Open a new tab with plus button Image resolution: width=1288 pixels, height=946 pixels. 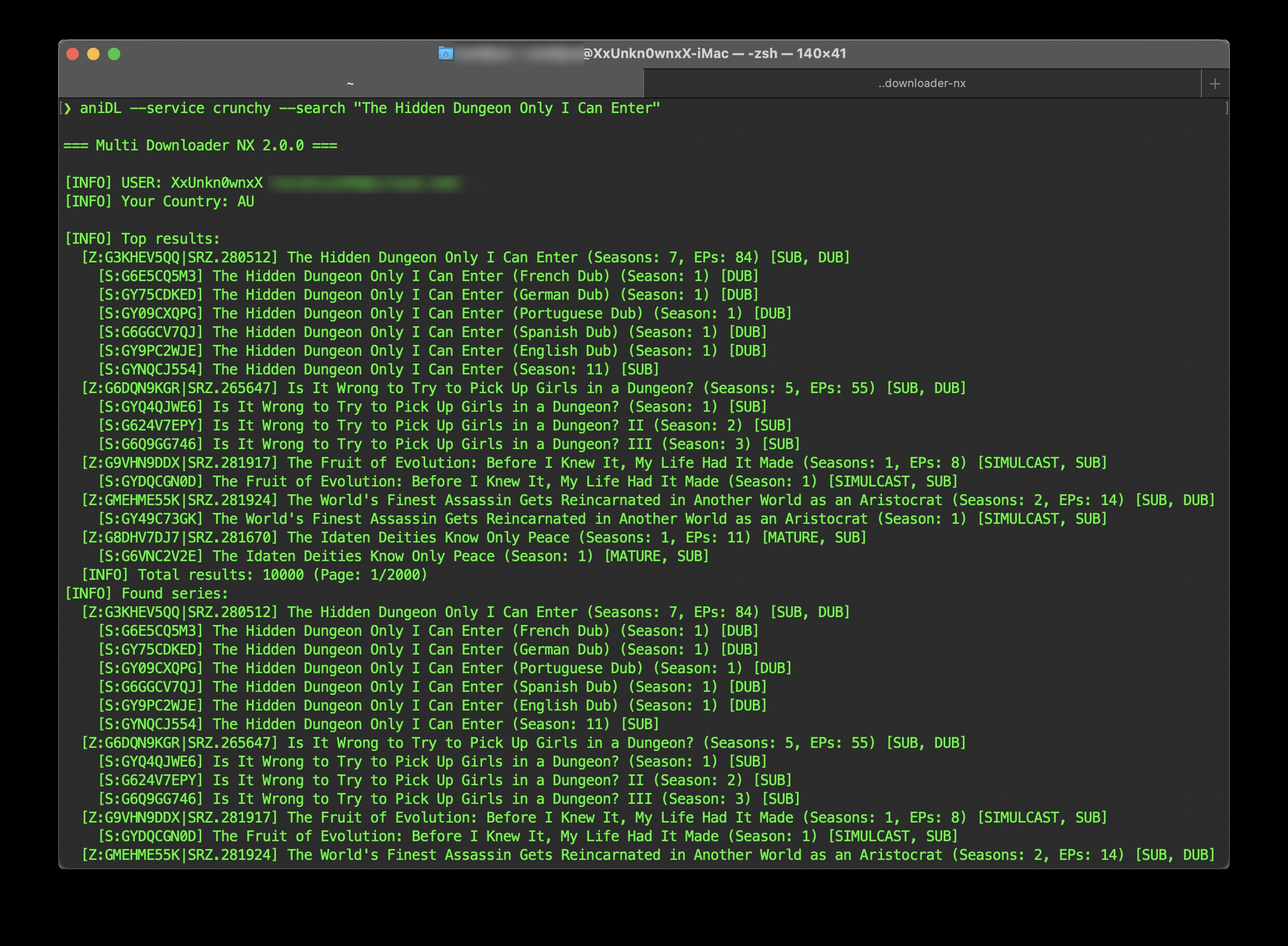click(x=1215, y=84)
